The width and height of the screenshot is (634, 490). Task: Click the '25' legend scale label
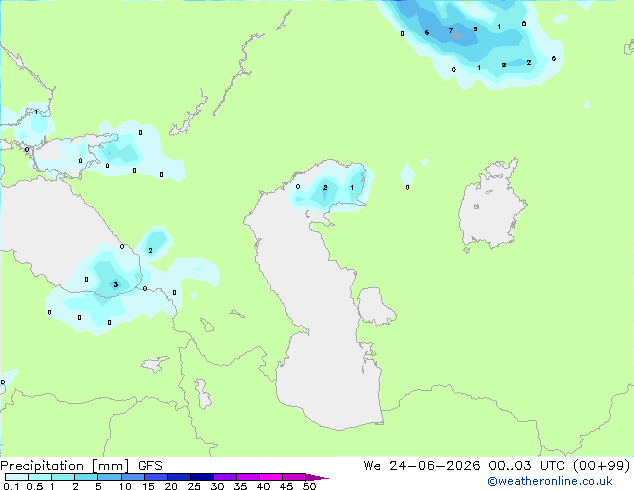pos(194,486)
